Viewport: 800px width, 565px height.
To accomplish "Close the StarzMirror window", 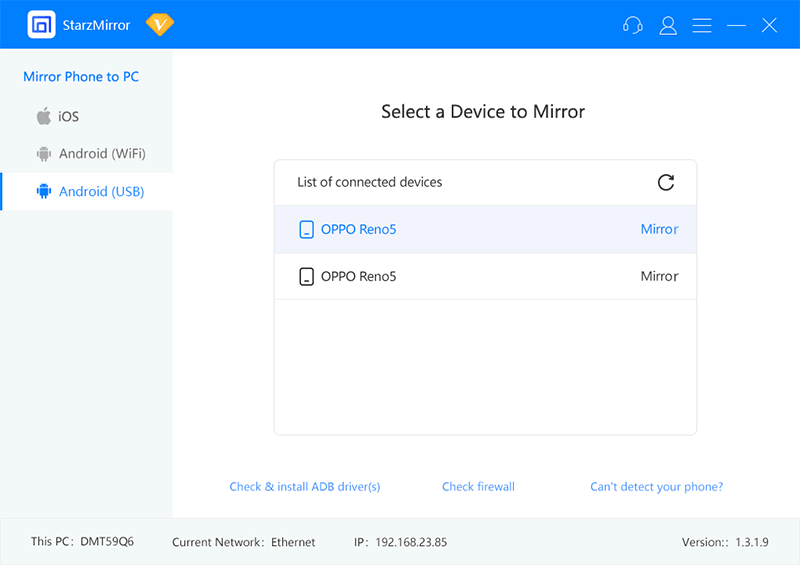I will point(769,25).
